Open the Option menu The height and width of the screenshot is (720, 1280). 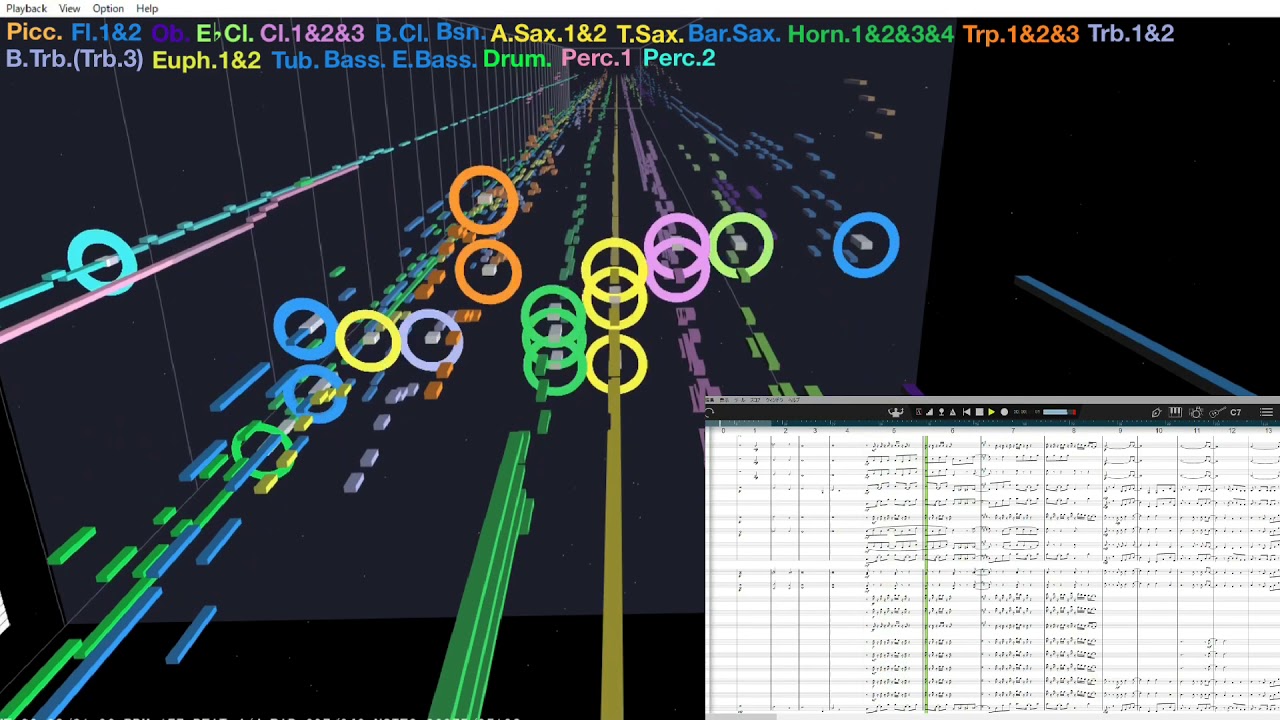click(108, 8)
